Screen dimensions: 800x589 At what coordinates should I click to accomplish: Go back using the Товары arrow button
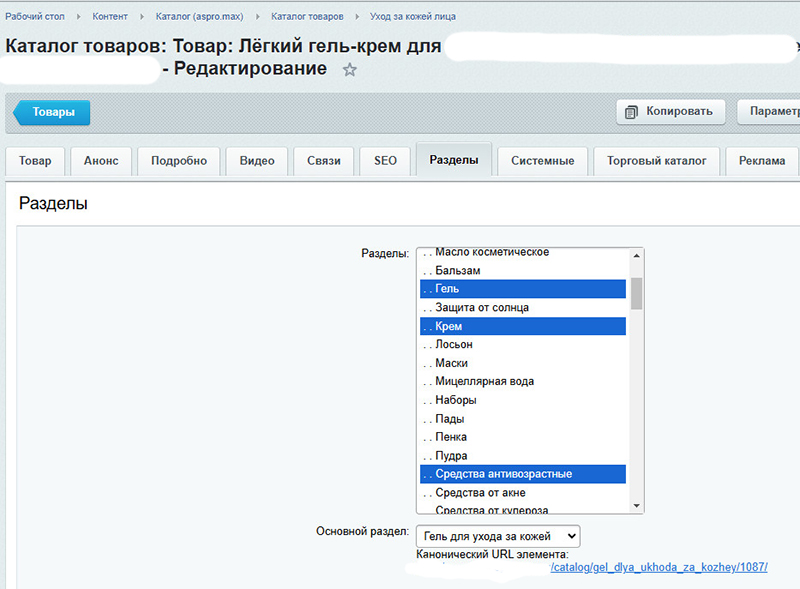click(52, 112)
